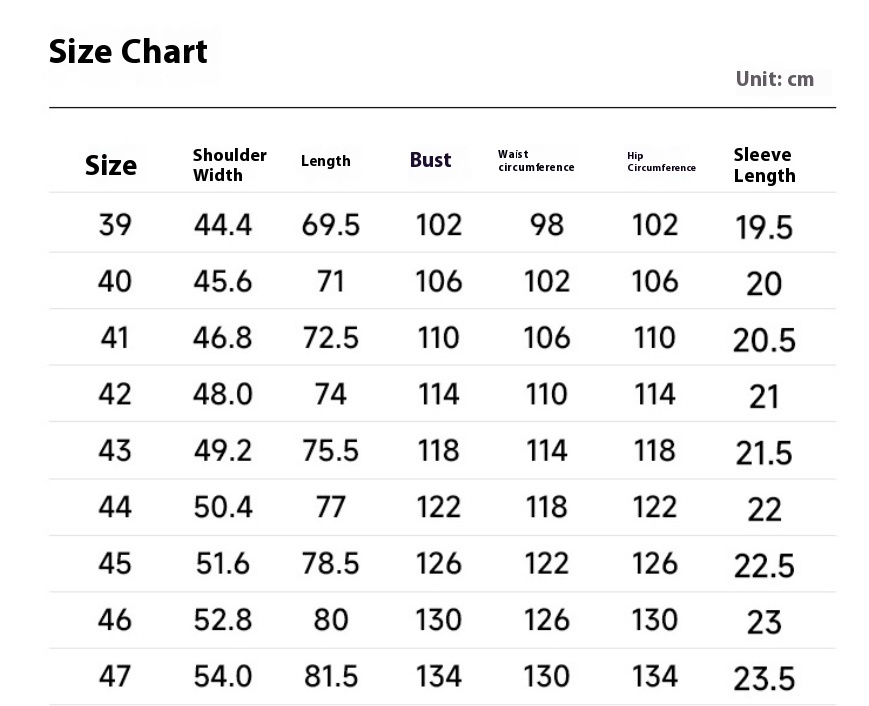Viewport: 869px width, 706px height.
Task: Click size 42 row label
Action: 115,395
